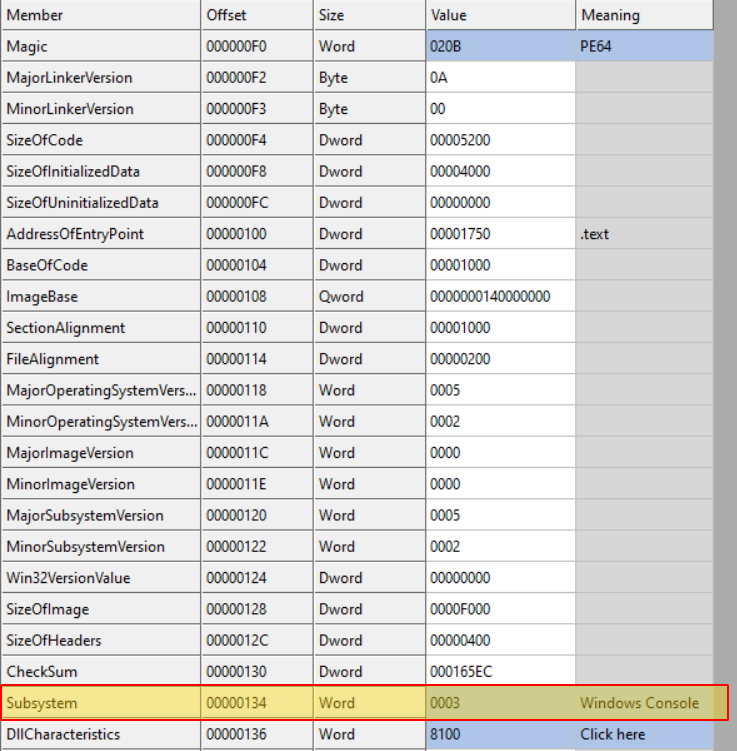Click the Meaning column header
Screen dimensions: 737x751
tap(643, 15)
